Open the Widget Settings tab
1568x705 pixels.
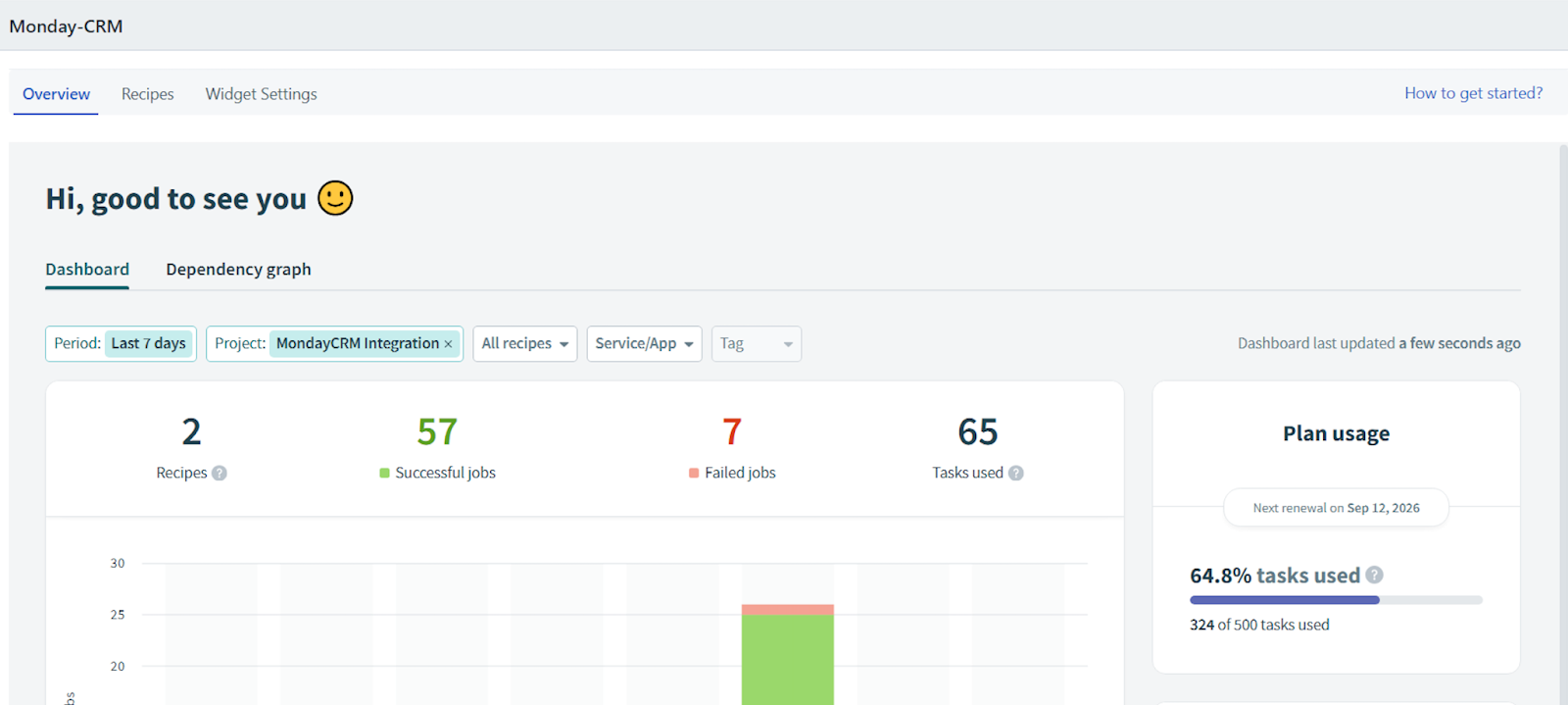click(x=261, y=94)
